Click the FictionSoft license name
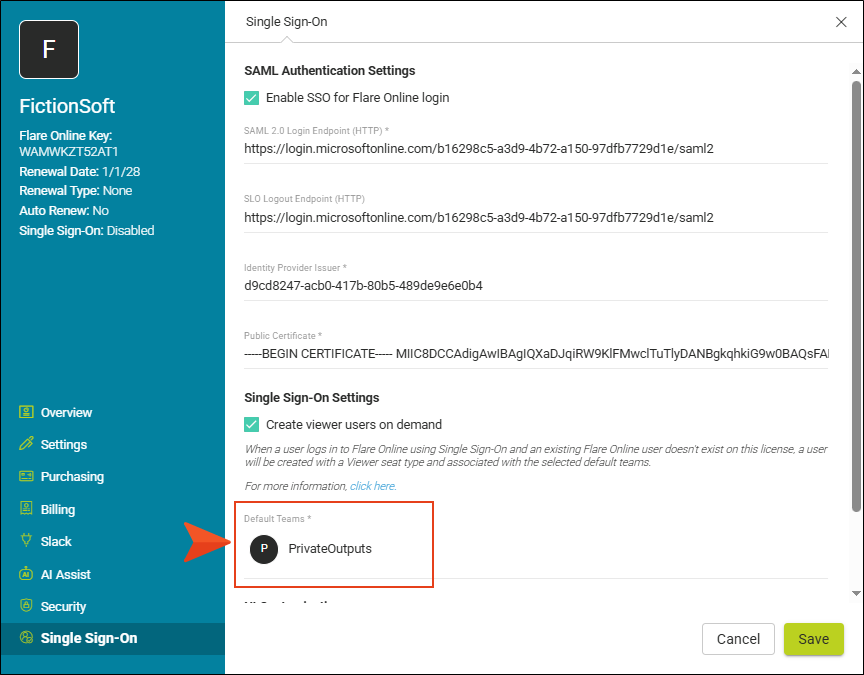This screenshot has height=675, width=864. (x=67, y=106)
